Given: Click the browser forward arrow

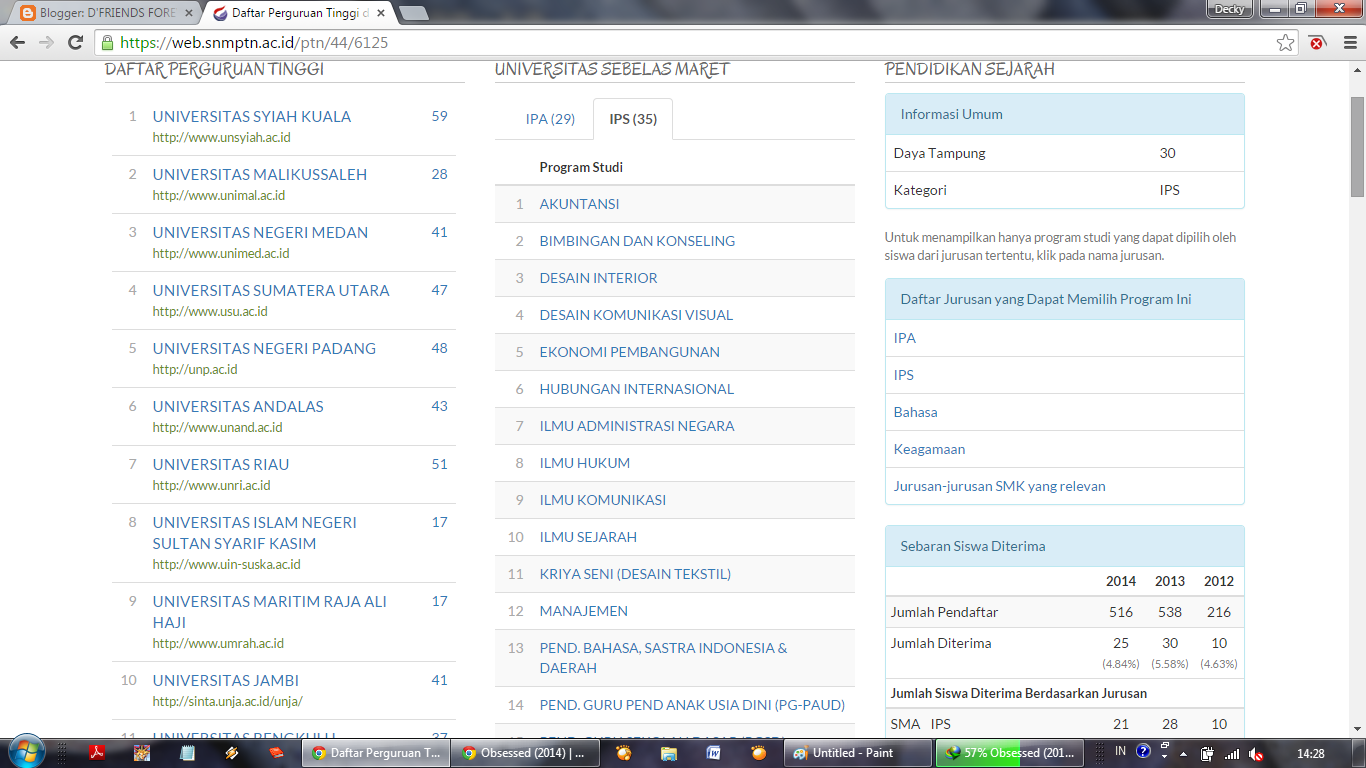Looking at the screenshot, I should 46,43.
